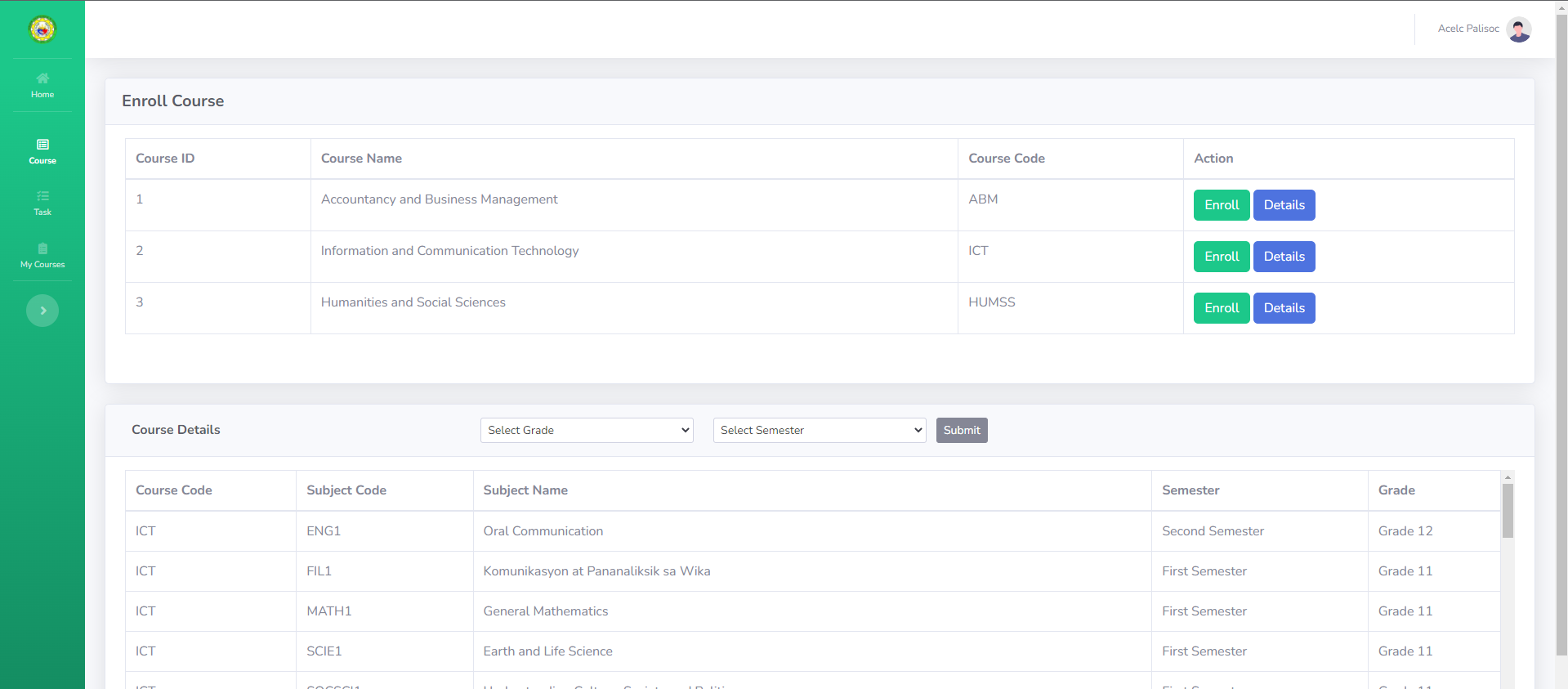Select the 'Humanities and Social Sciences' course name
The image size is (1568, 689).
tap(413, 302)
